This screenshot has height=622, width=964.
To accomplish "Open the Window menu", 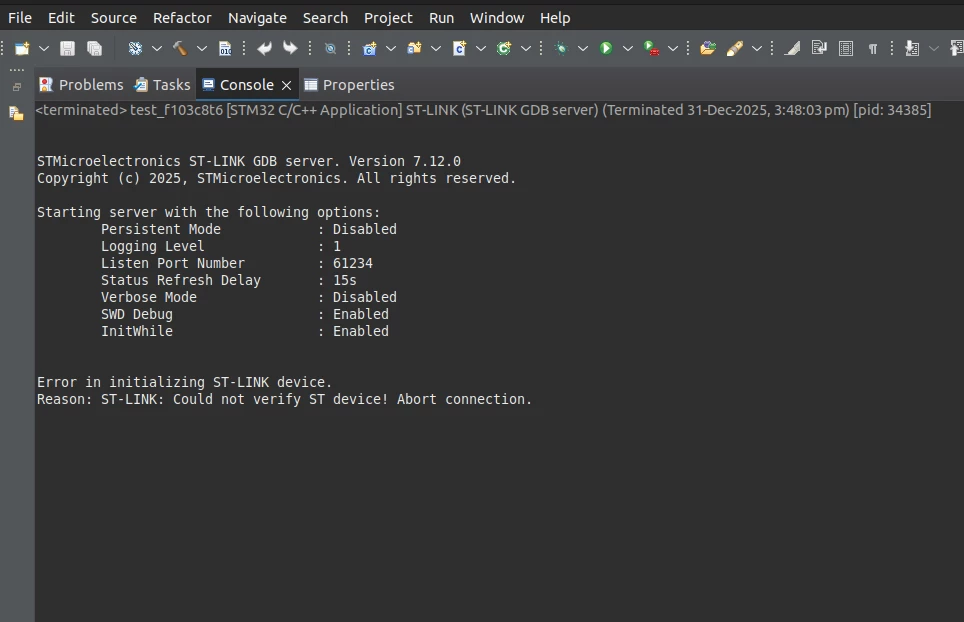I will (497, 18).
